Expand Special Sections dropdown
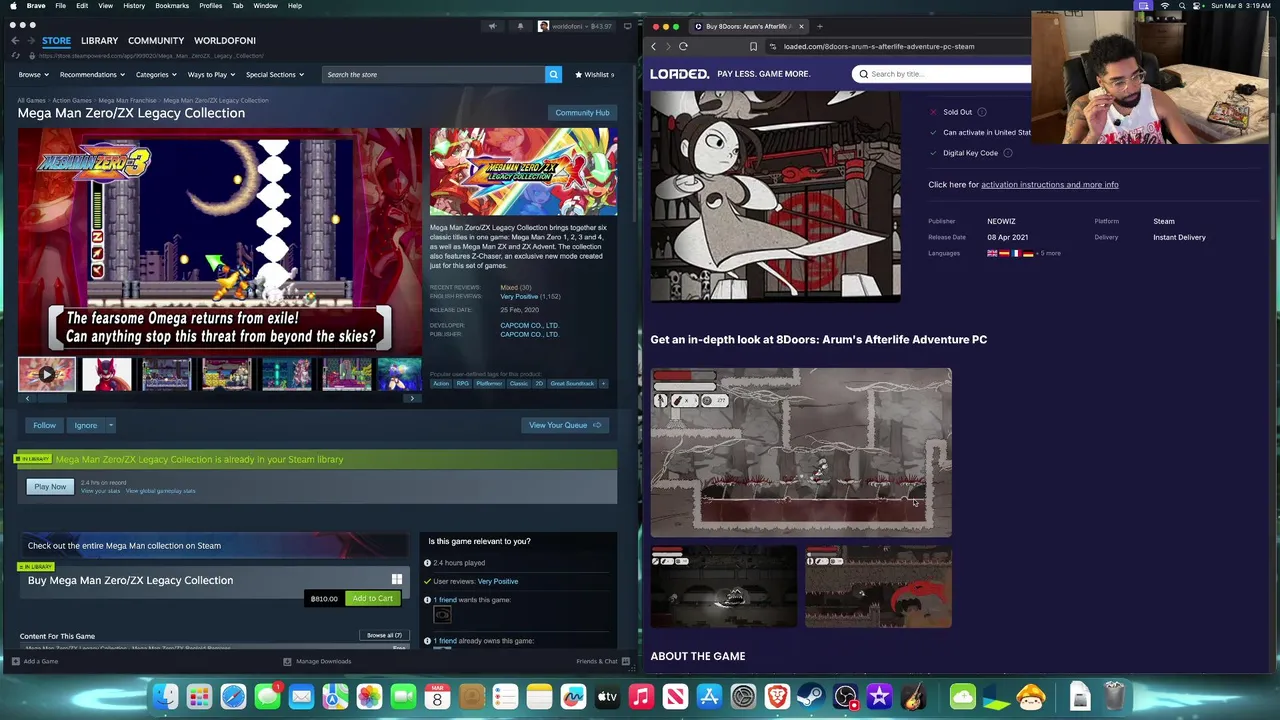Screen dimensions: 1280x720 coord(275,74)
